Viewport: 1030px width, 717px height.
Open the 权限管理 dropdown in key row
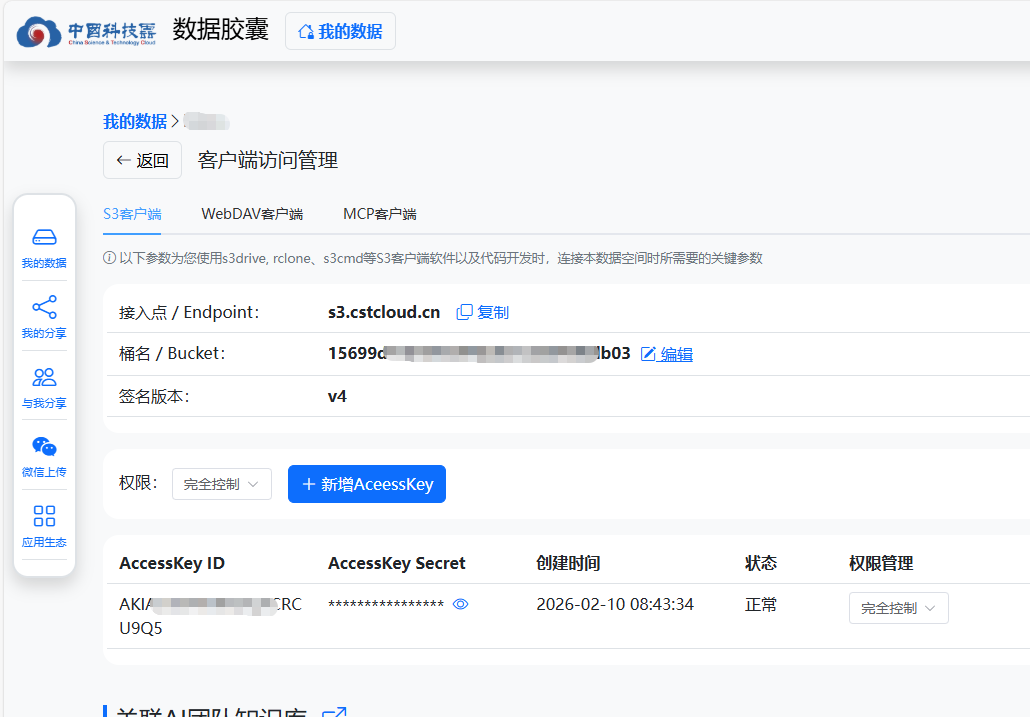[898, 608]
